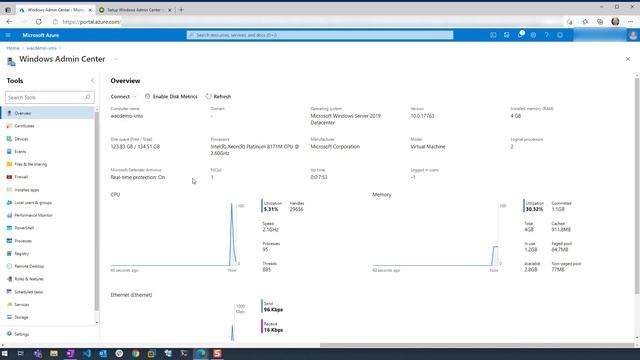Viewport: 640px width, 360px height.
Task: Open Azure Cloud Shell icon
Action: tap(493, 35)
